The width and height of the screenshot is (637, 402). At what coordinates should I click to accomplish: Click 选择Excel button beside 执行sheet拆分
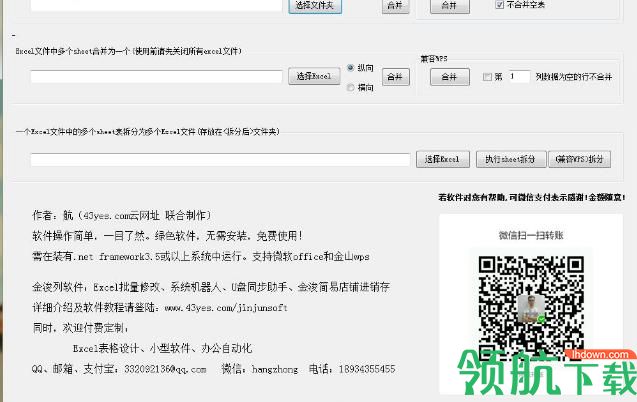click(443, 159)
